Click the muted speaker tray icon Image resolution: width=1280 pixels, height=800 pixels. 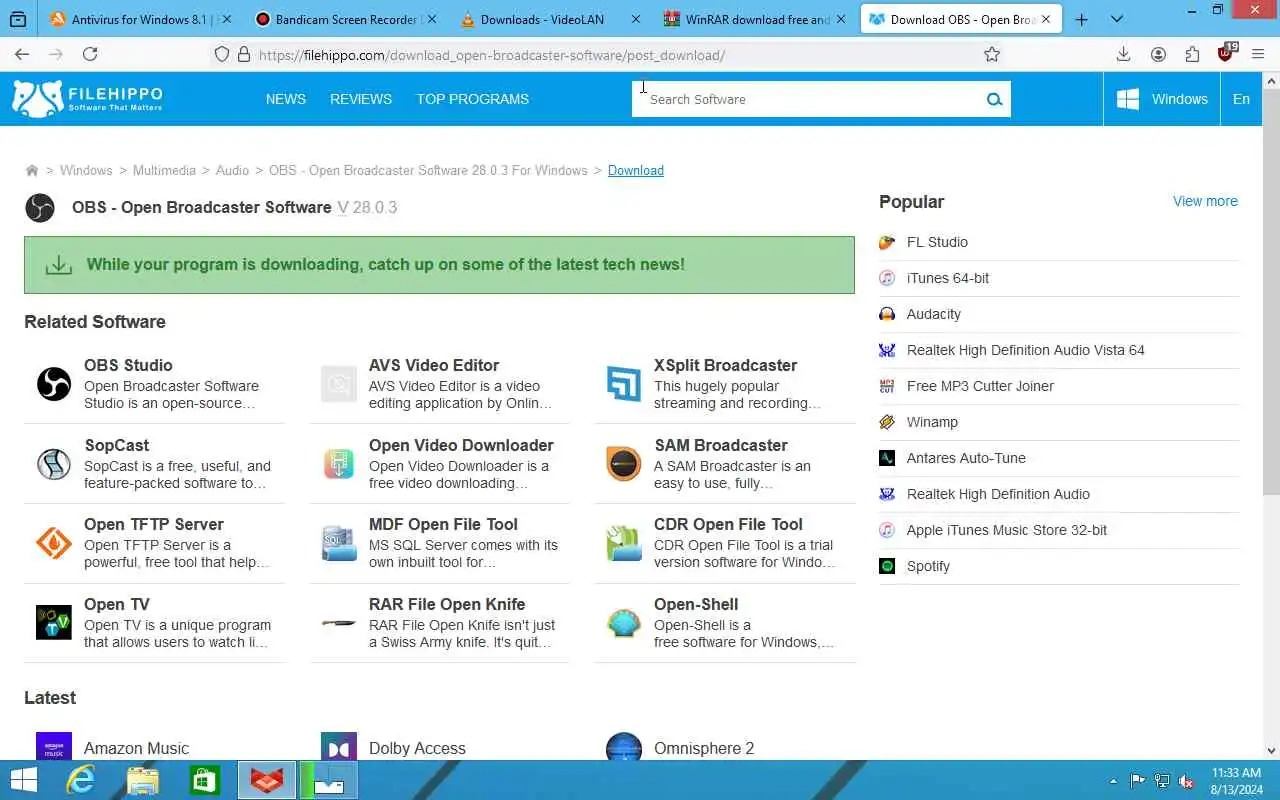click(1186, 781)
